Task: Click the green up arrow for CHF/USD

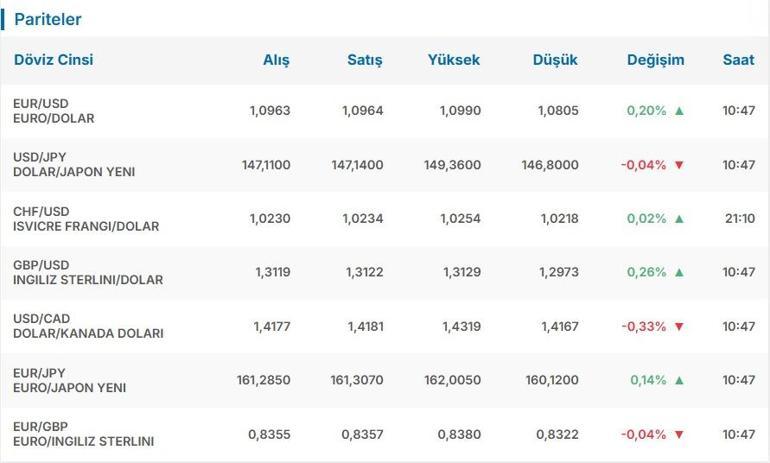Action: click(680, 219)
